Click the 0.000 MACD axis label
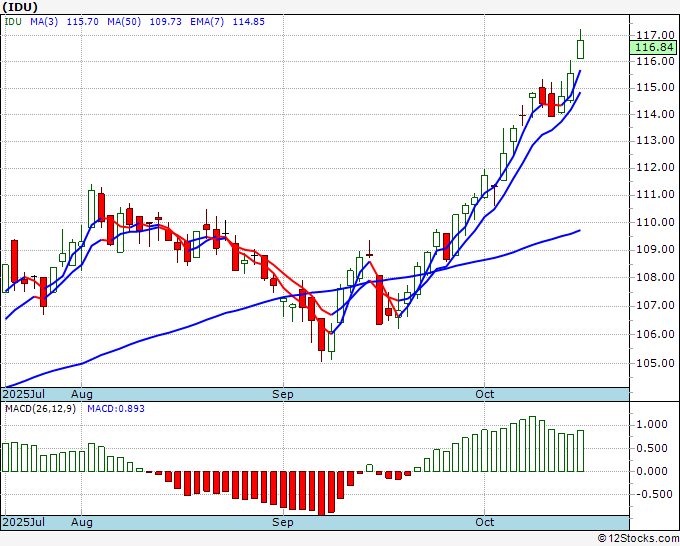The height and width of the screenshot is (546, 680). pyautogui.click(x=652, y=471)
